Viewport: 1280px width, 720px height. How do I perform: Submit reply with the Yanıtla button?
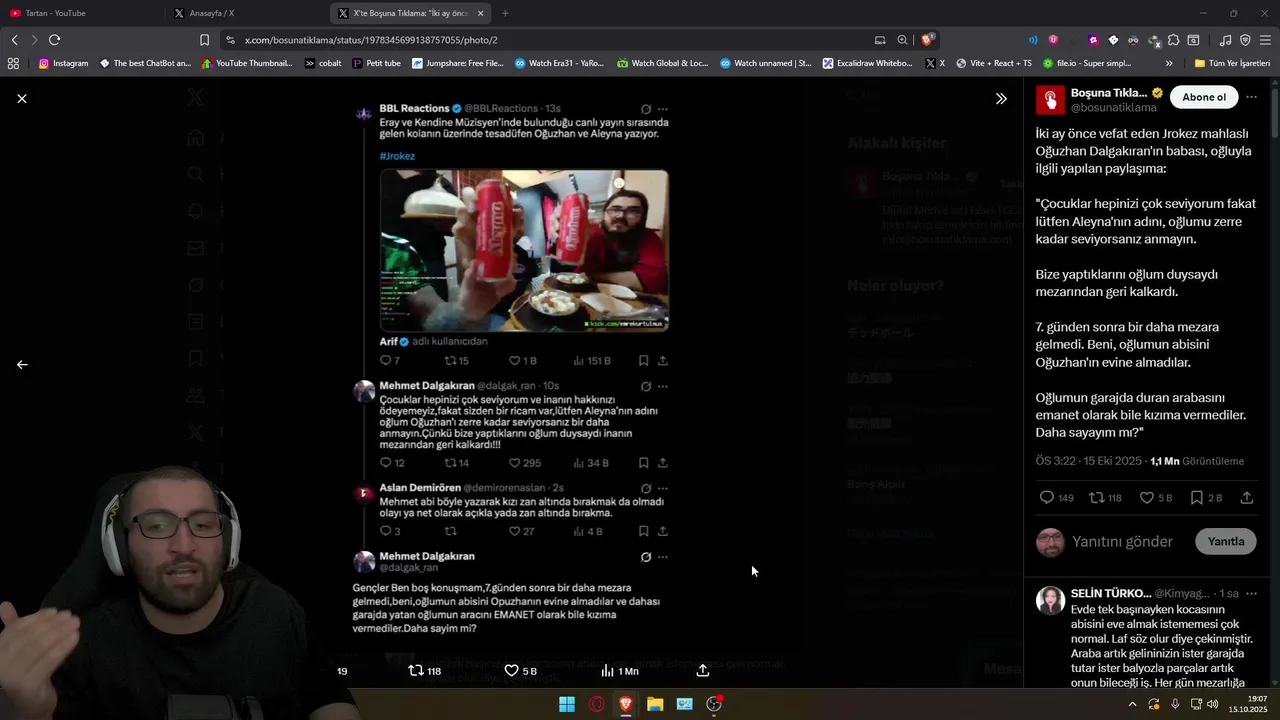(1226, 541)
